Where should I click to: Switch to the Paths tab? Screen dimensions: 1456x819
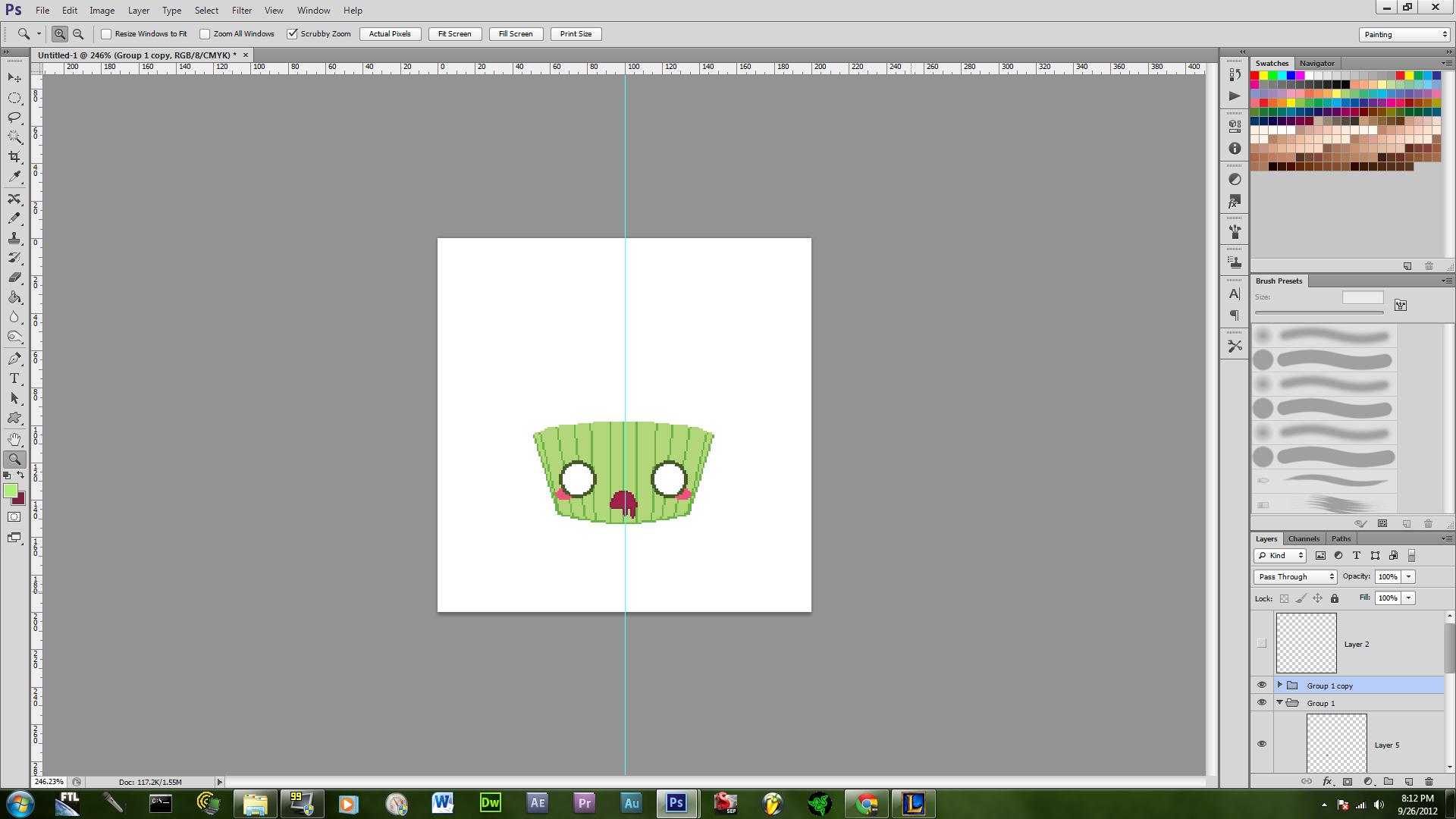point(1341,538)
